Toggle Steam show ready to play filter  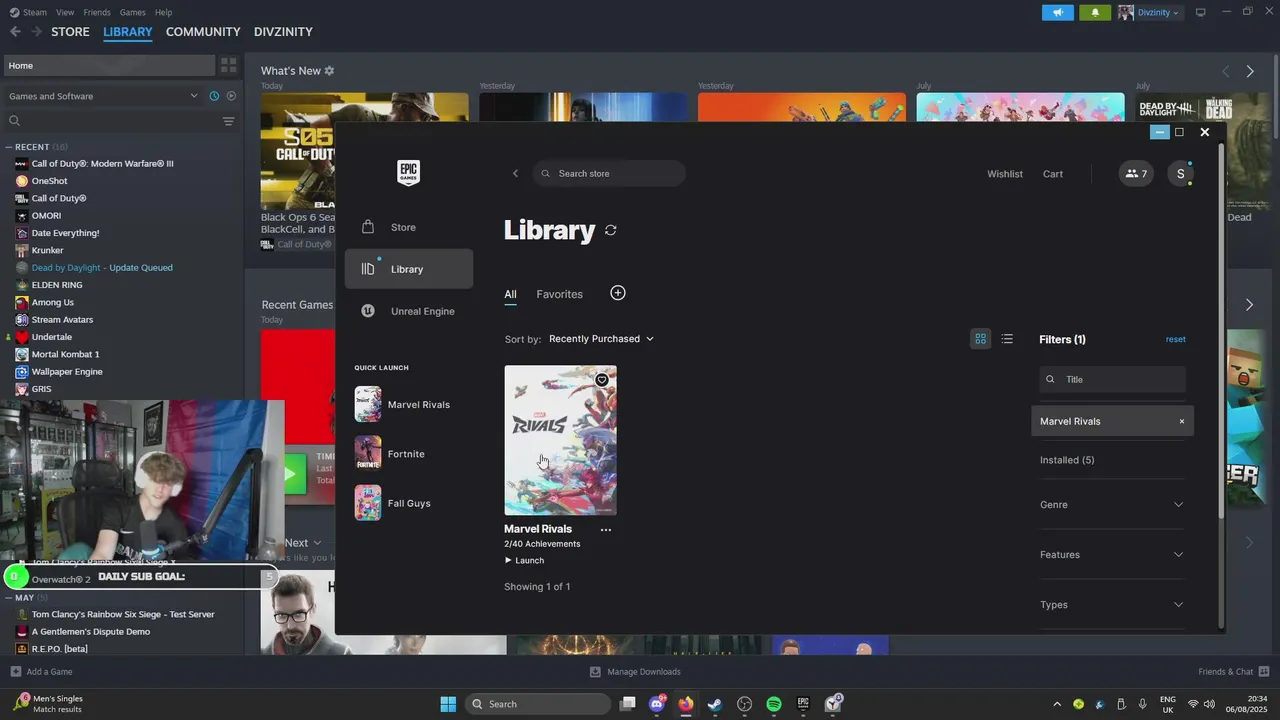pos(231,96)
